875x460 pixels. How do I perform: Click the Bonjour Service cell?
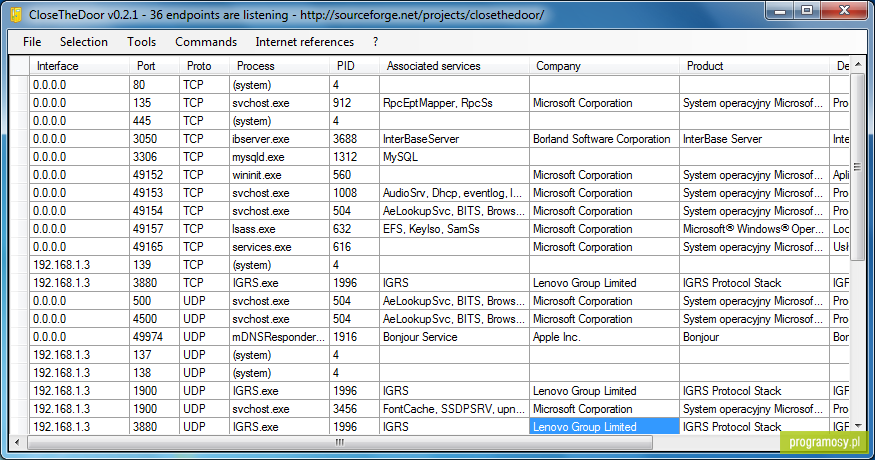tap(454, 337)
